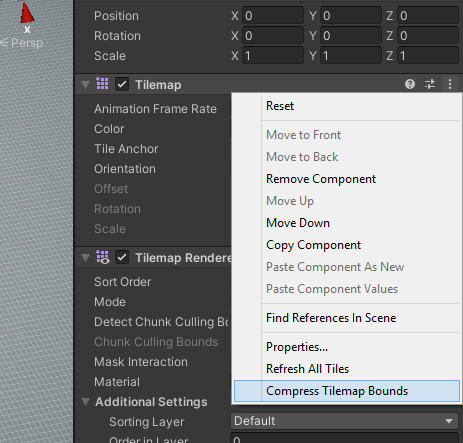The width and height of the screenshot is (463, 443).
Task: Choose Remove Component from context menu
Action: pyautogui.click(x=321, y=179)
